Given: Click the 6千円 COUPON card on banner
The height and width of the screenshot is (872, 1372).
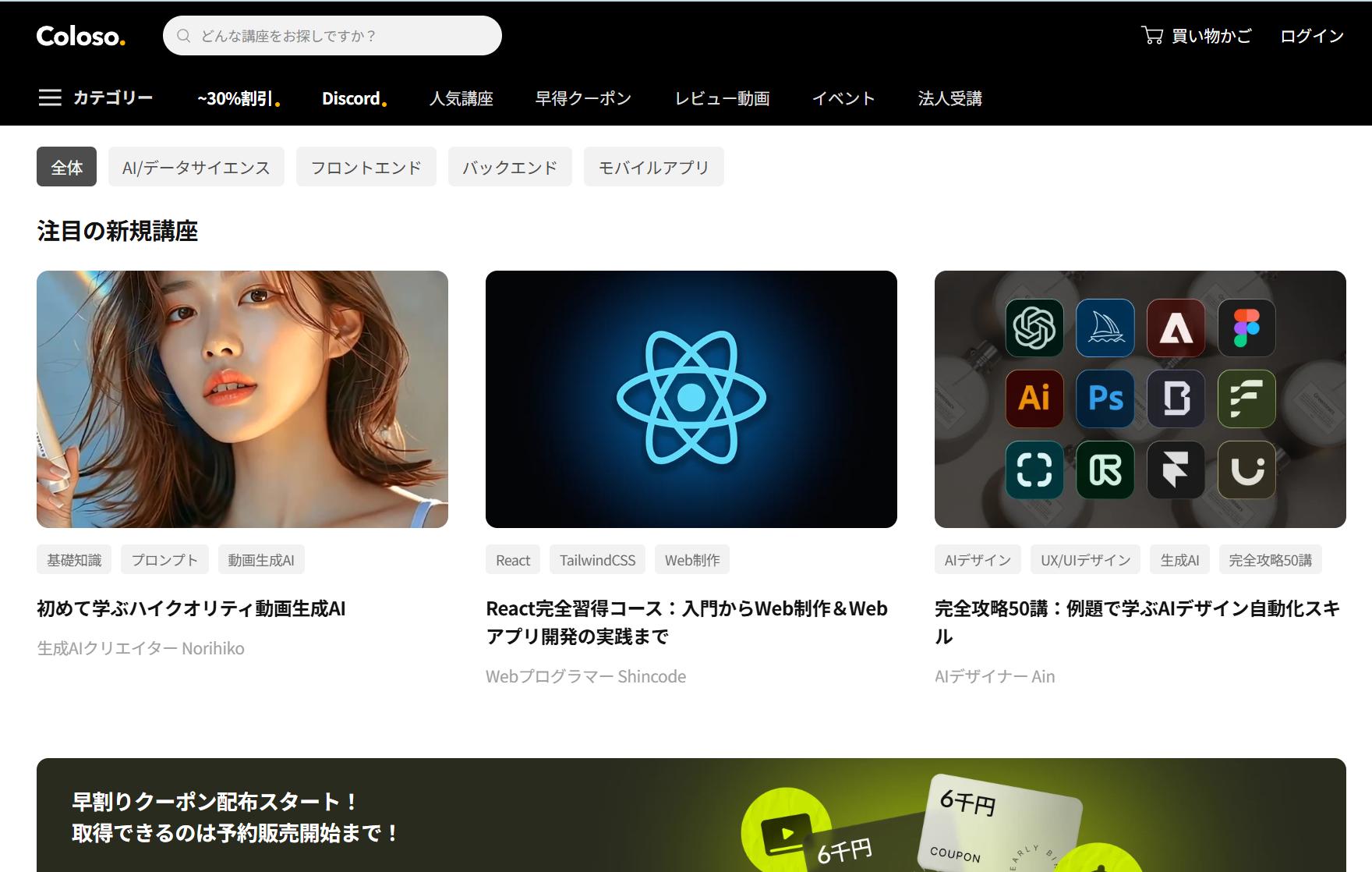Looking at the screenshot, I should click(x=999, y=823).
